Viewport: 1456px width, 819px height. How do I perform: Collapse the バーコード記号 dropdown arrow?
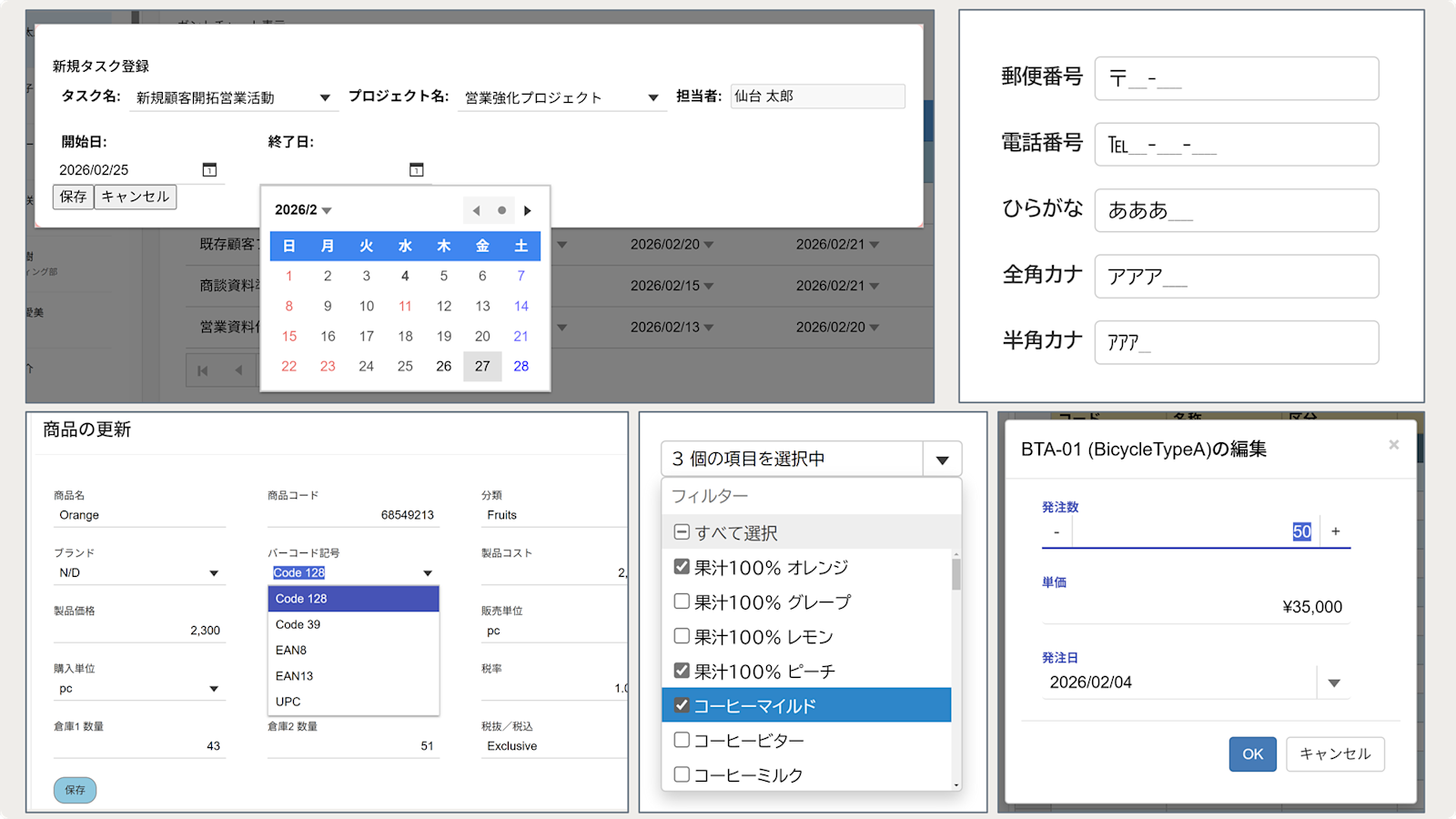pos(428,573)
